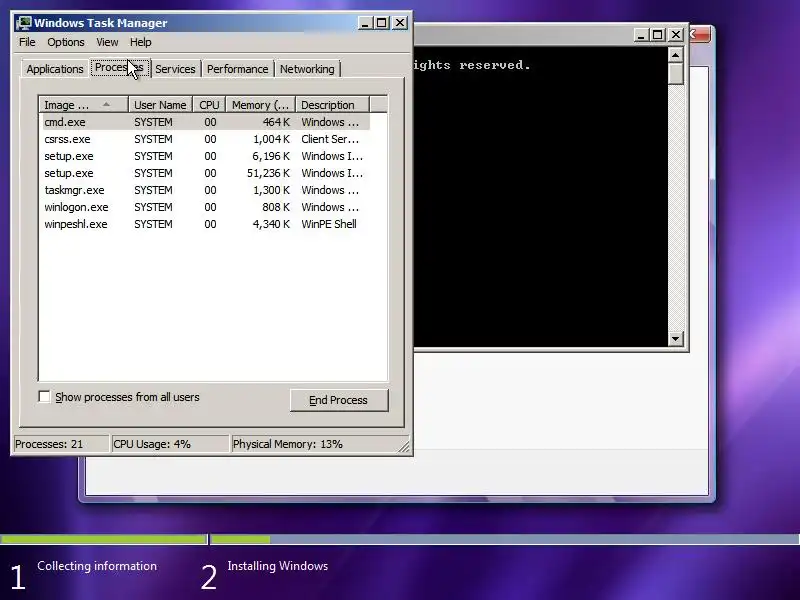
Task: Open the Options menu
Action: [x=66, y=42]
